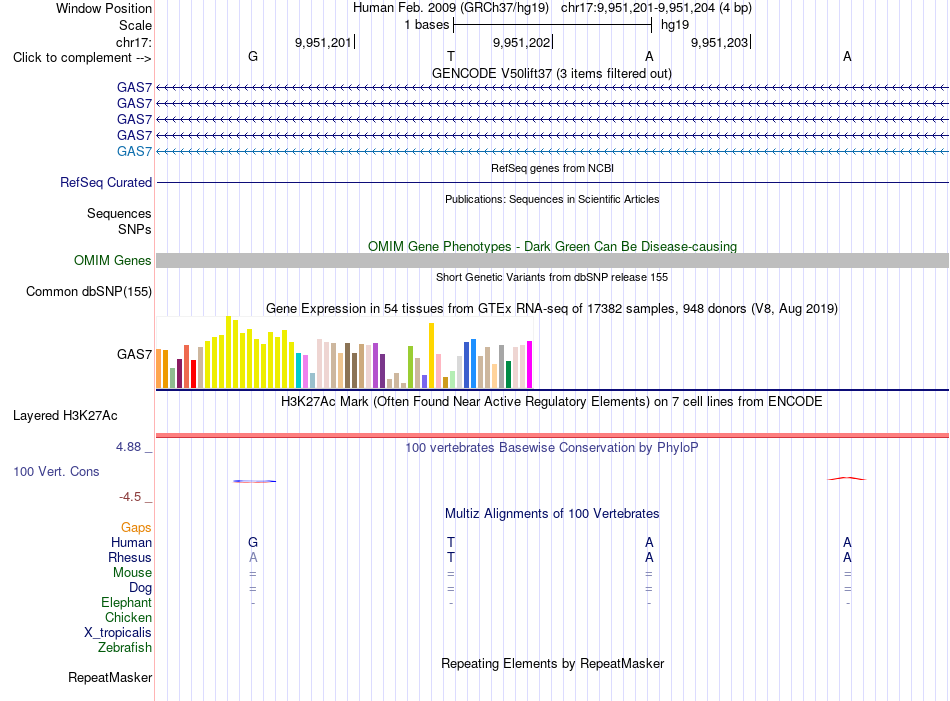Click the Rhesus alignment row label
Image resolution: width=950 pixels, height=701 pixels.
(x=130, y=558)
